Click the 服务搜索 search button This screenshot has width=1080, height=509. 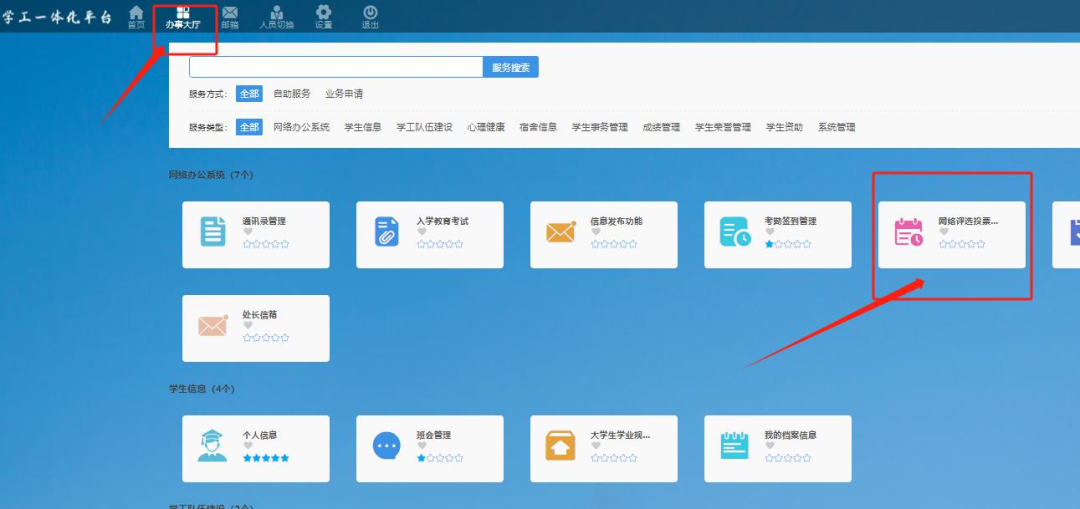(x=511, y=67)
